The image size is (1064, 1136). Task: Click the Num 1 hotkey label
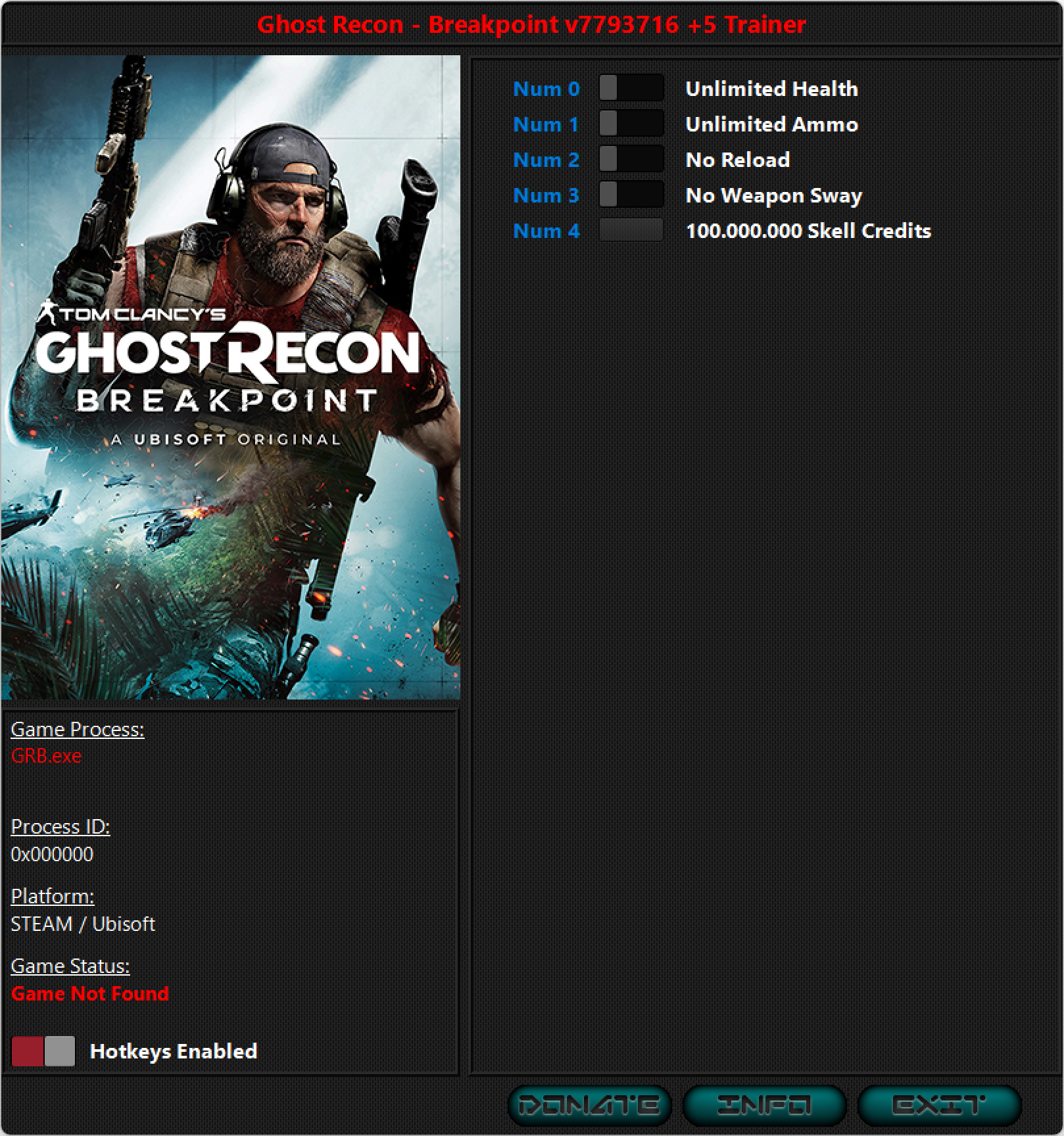coord(546,124)
